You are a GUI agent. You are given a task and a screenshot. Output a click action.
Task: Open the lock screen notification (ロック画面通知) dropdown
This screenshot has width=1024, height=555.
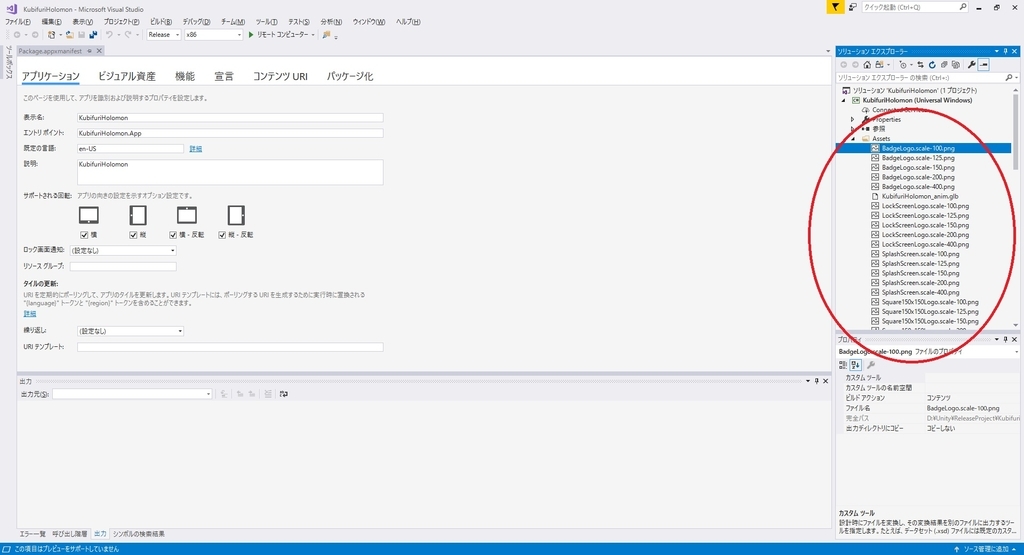click(x=123, y=250)
